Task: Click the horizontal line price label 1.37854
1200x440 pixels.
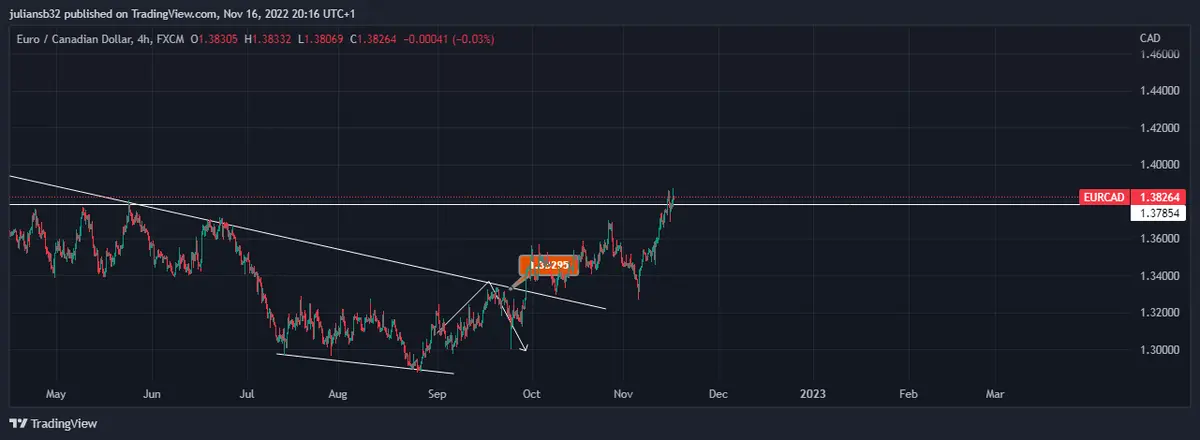Action: click(x=1158, y=212)
